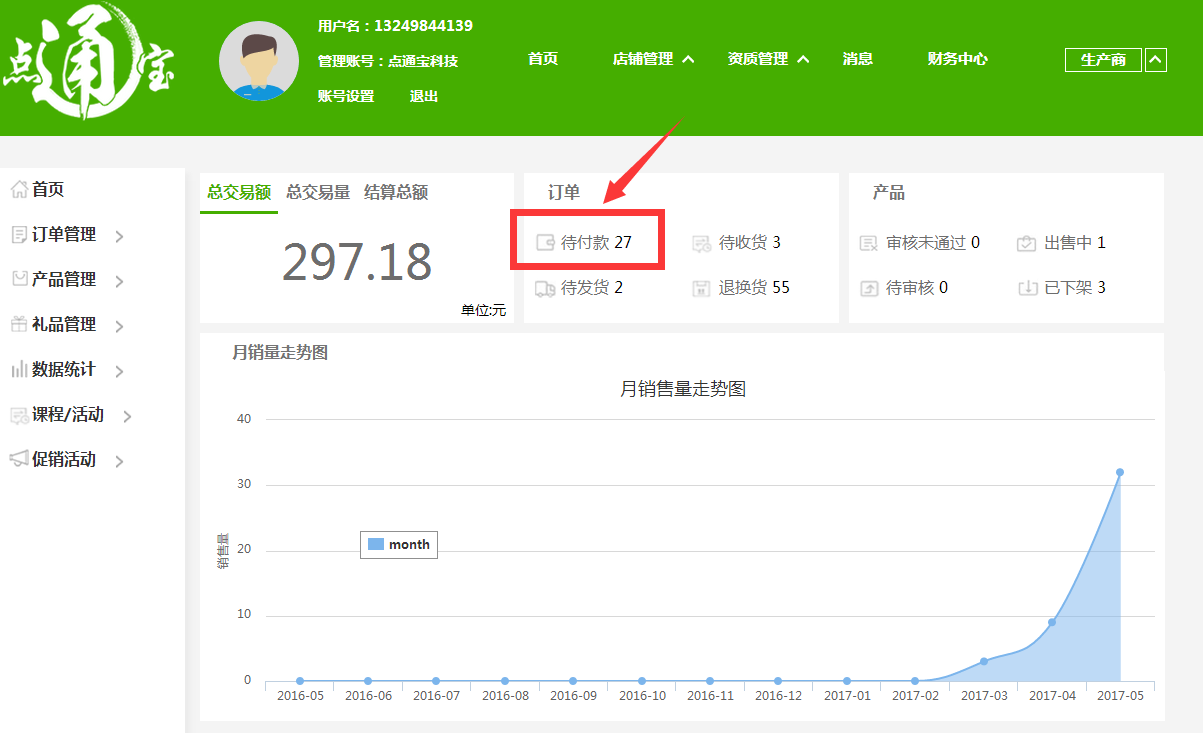Toggle the month legend series in chart
The width and height of the screenshot is (1203, 733).
click(399, 544)
